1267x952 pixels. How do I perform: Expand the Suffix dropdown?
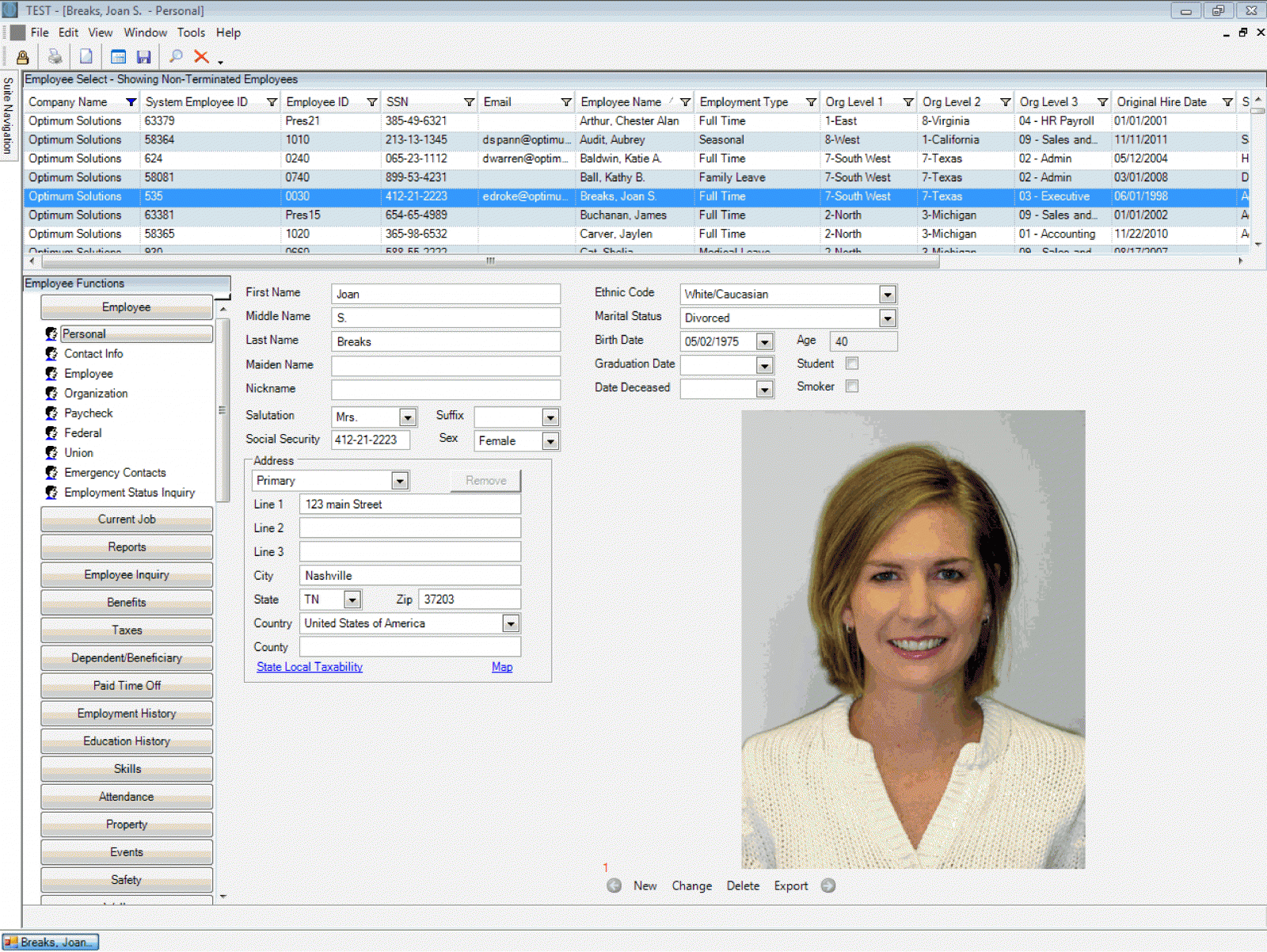(x=550, y=417)
